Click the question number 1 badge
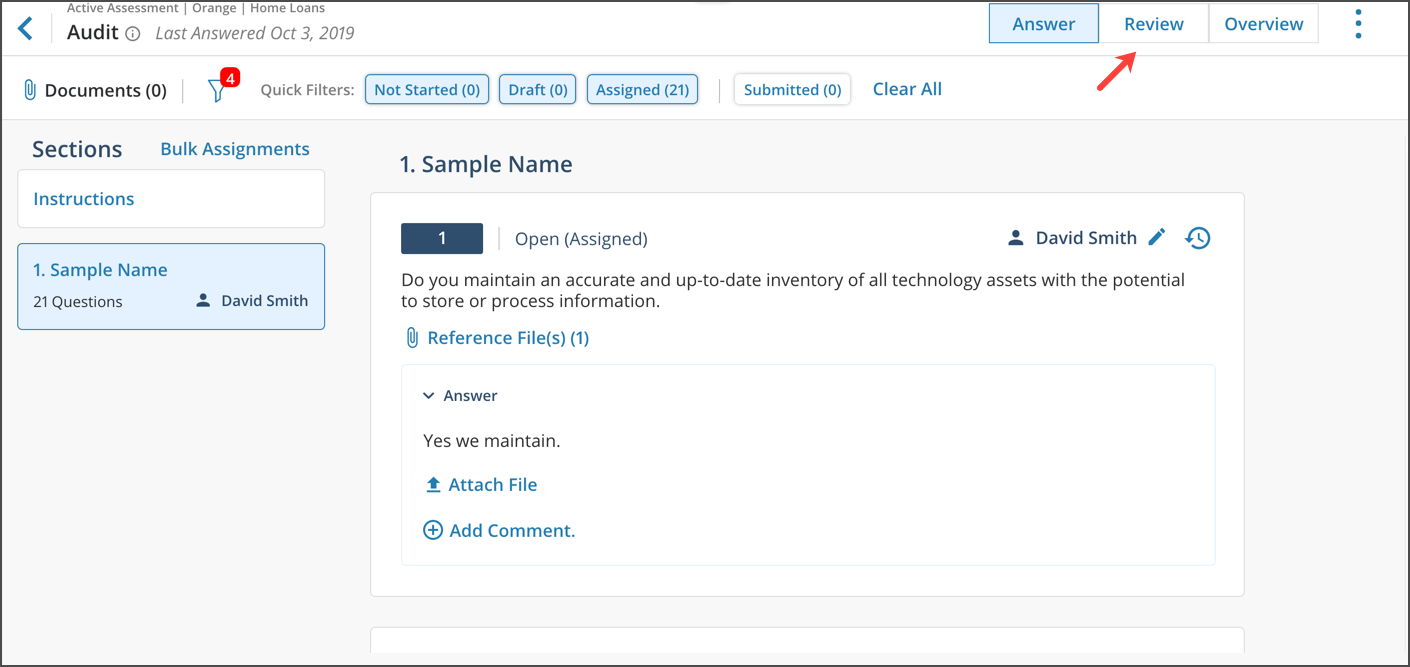 point(442,238)
